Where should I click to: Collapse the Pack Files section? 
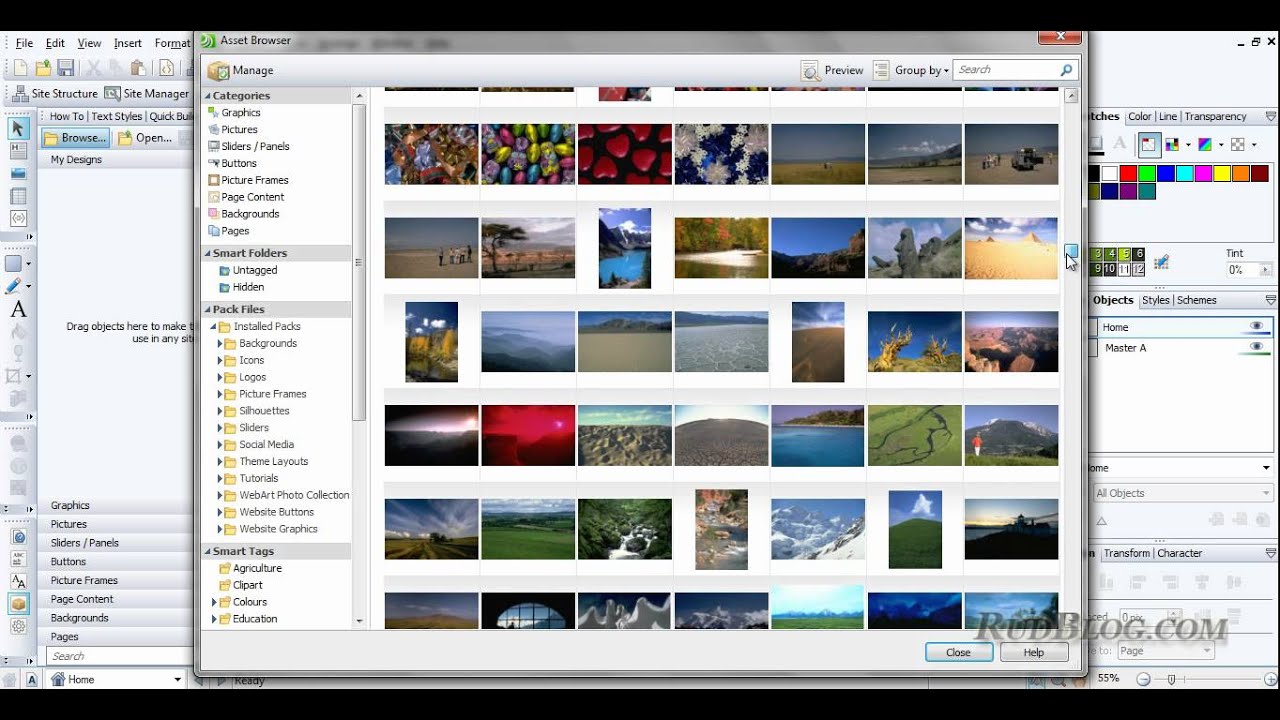pyautogui.click(x=207, y=309)
